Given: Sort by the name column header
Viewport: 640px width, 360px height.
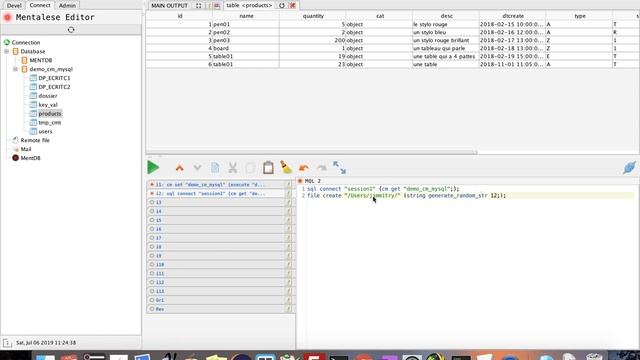Looking at the screenshot, I should 246,16.
